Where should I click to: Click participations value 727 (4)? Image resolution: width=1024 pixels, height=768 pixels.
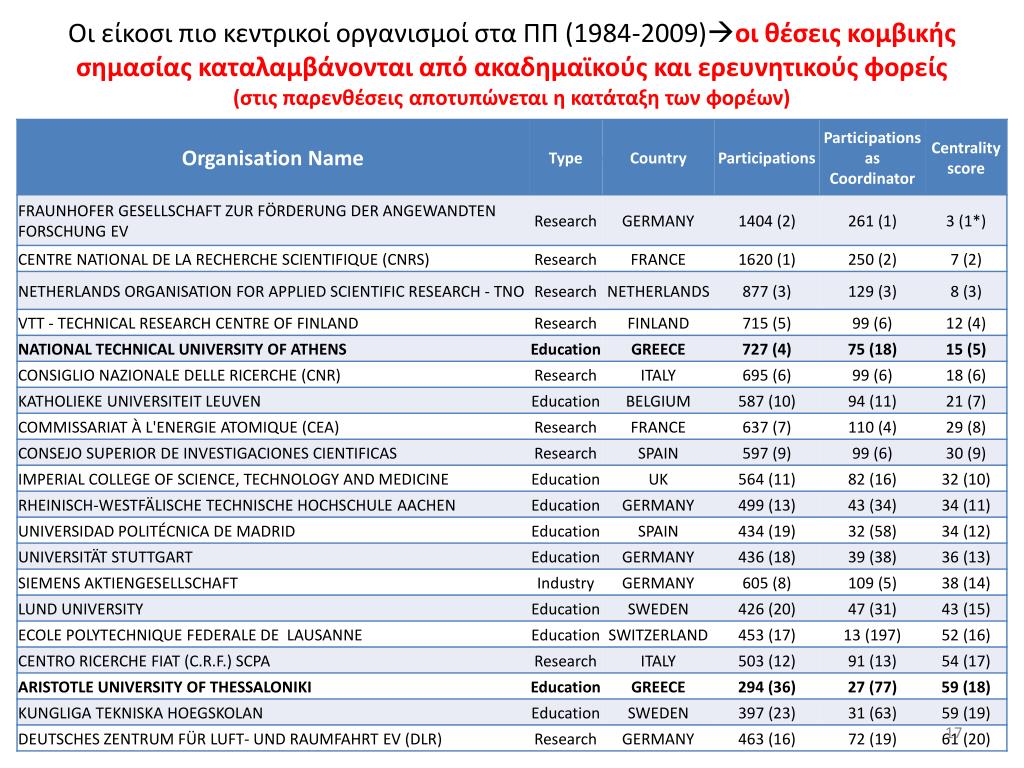[x=767, y=349]
